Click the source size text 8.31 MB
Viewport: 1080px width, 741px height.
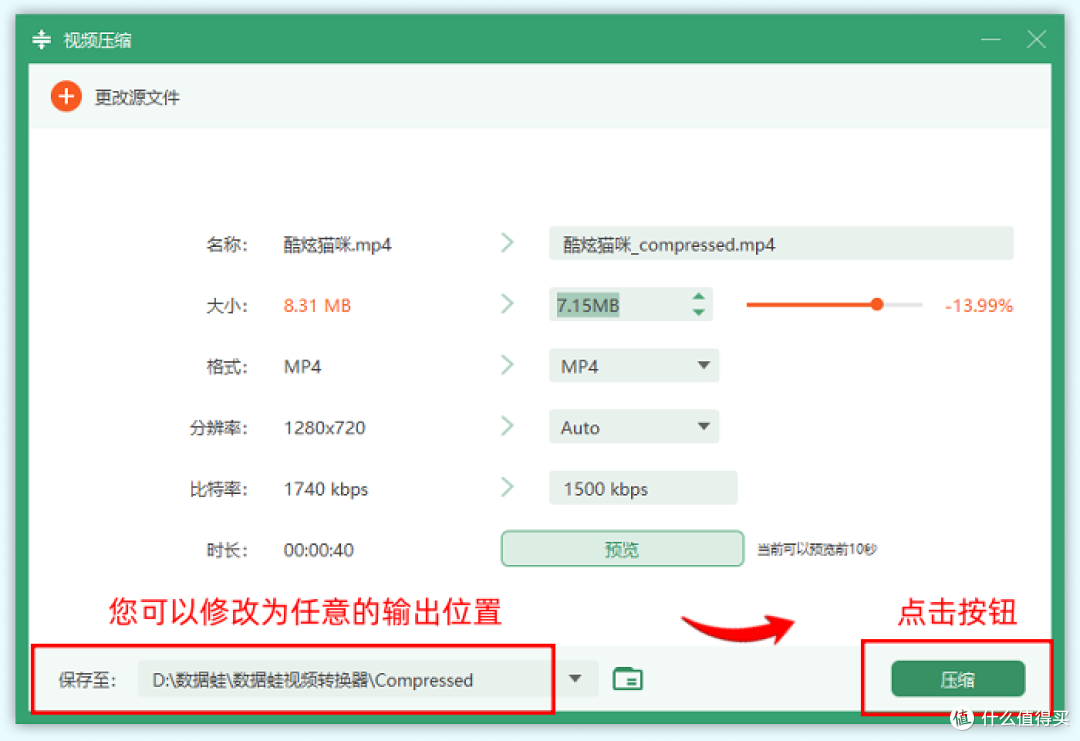[318, 305]
